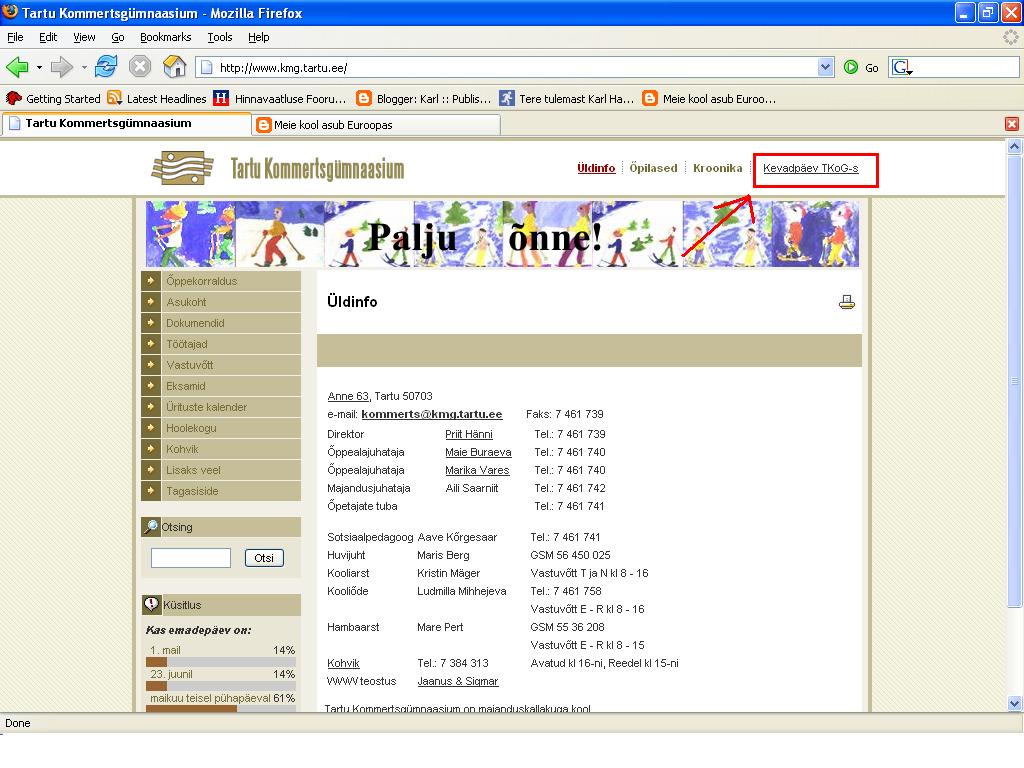
Task: Click the Back arrow navigation button
Action: pyautogui.click(x=17, y=67)
